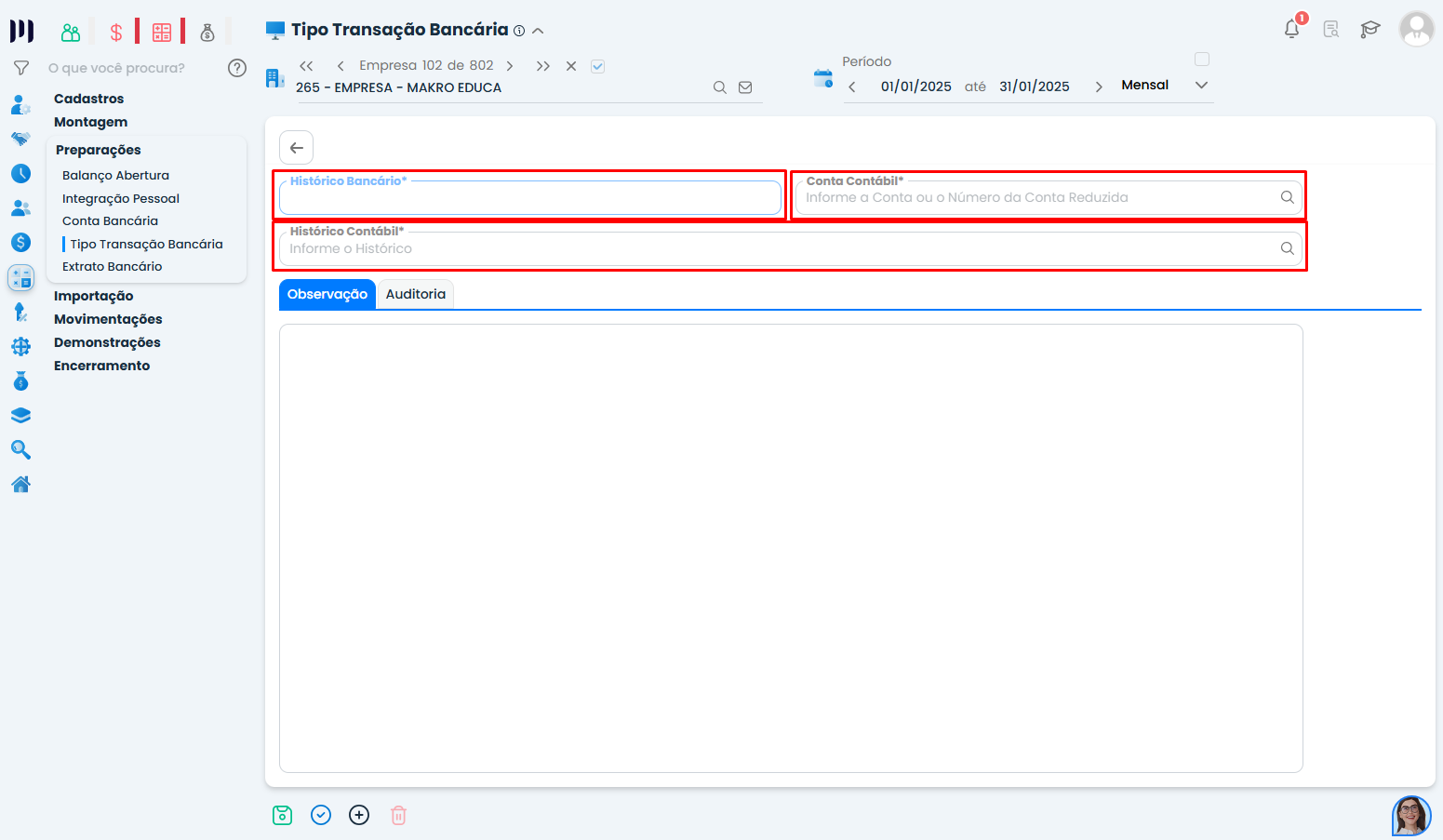Open the Demonstrações menu section
The width and height of the screenshot is (1443, 840).
[107, 342]
